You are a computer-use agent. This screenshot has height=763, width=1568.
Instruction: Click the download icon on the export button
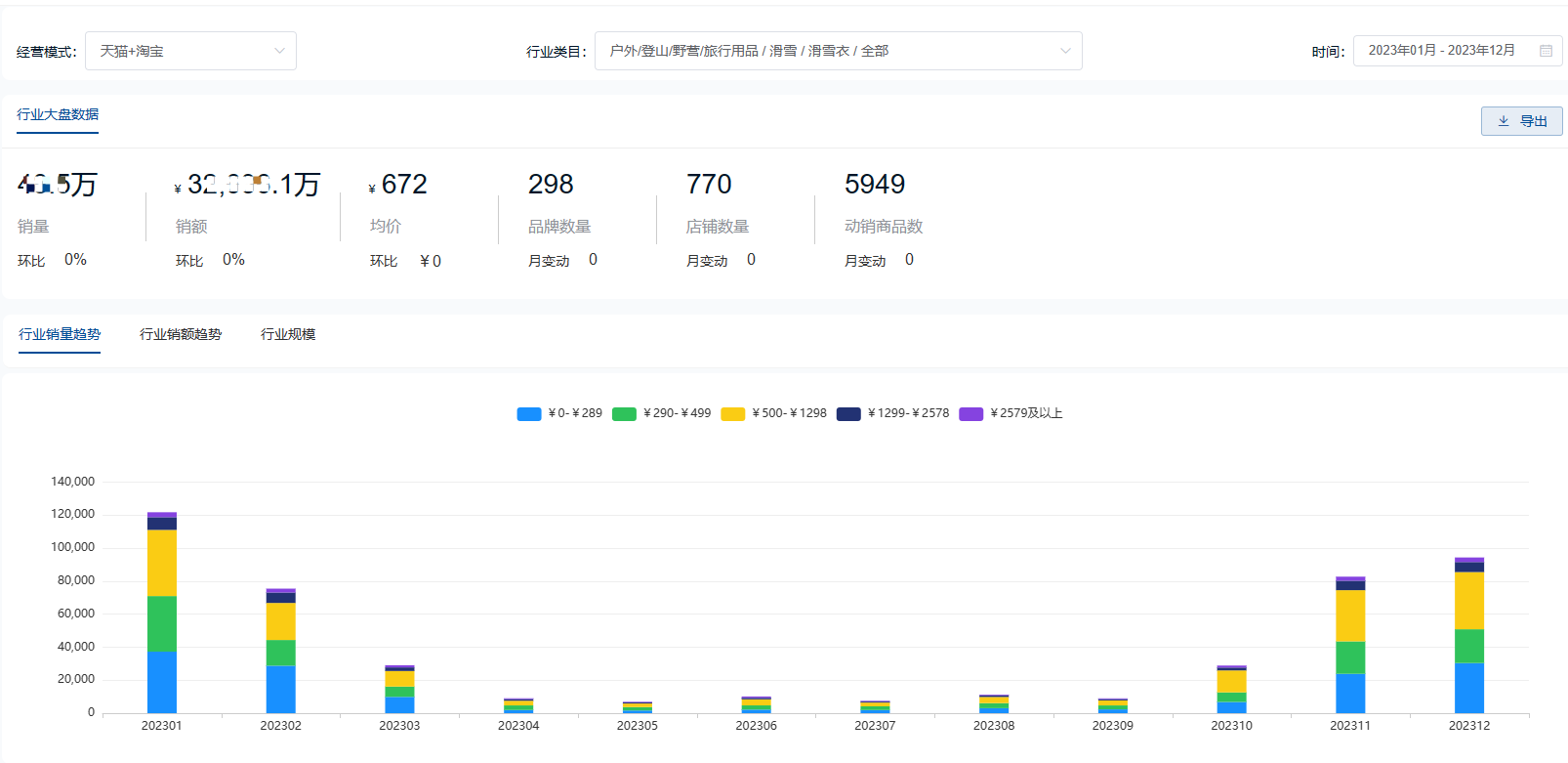[x=1504, y=121]
